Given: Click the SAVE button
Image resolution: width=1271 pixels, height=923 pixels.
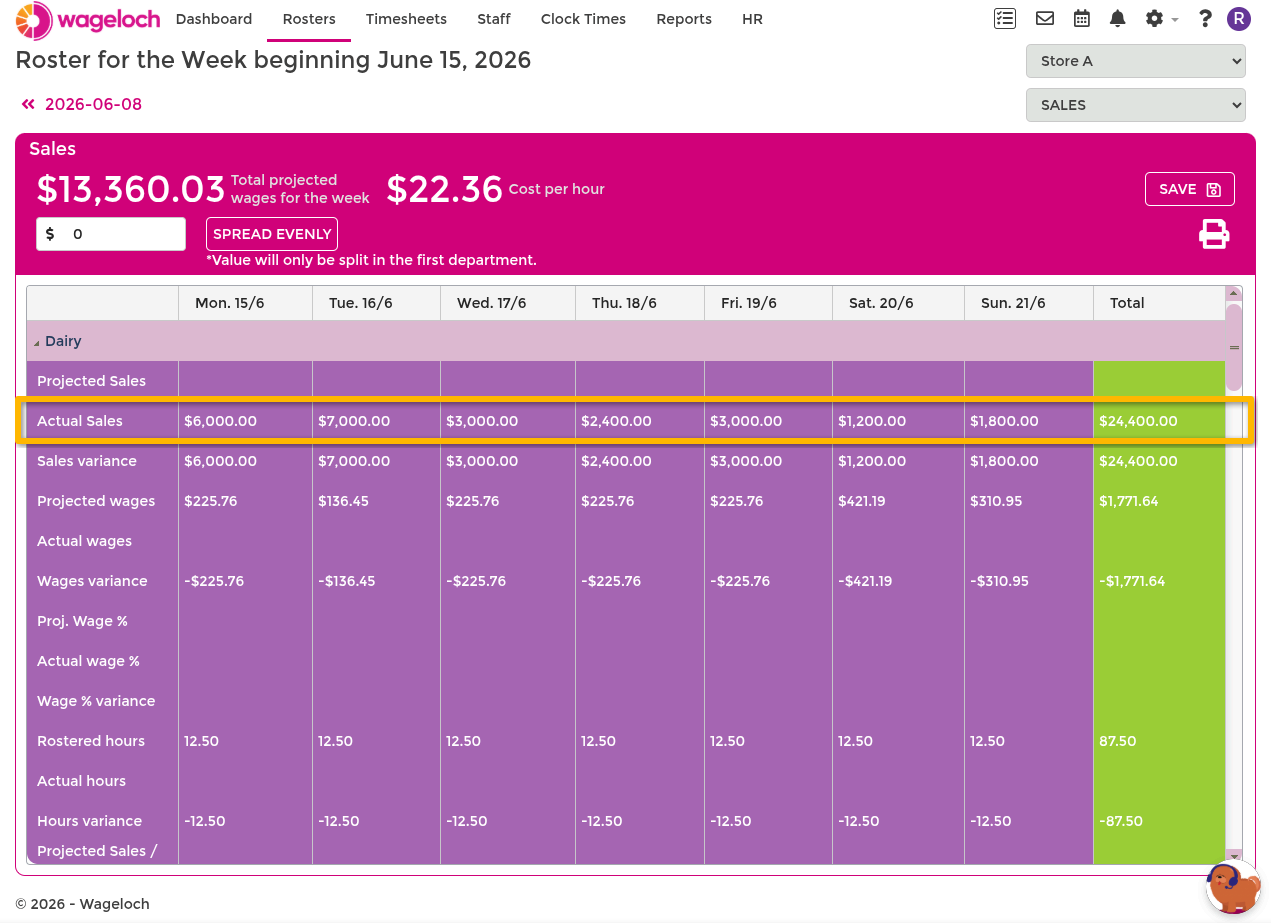Looking at the screenshot, I should tap(1190, 189).
